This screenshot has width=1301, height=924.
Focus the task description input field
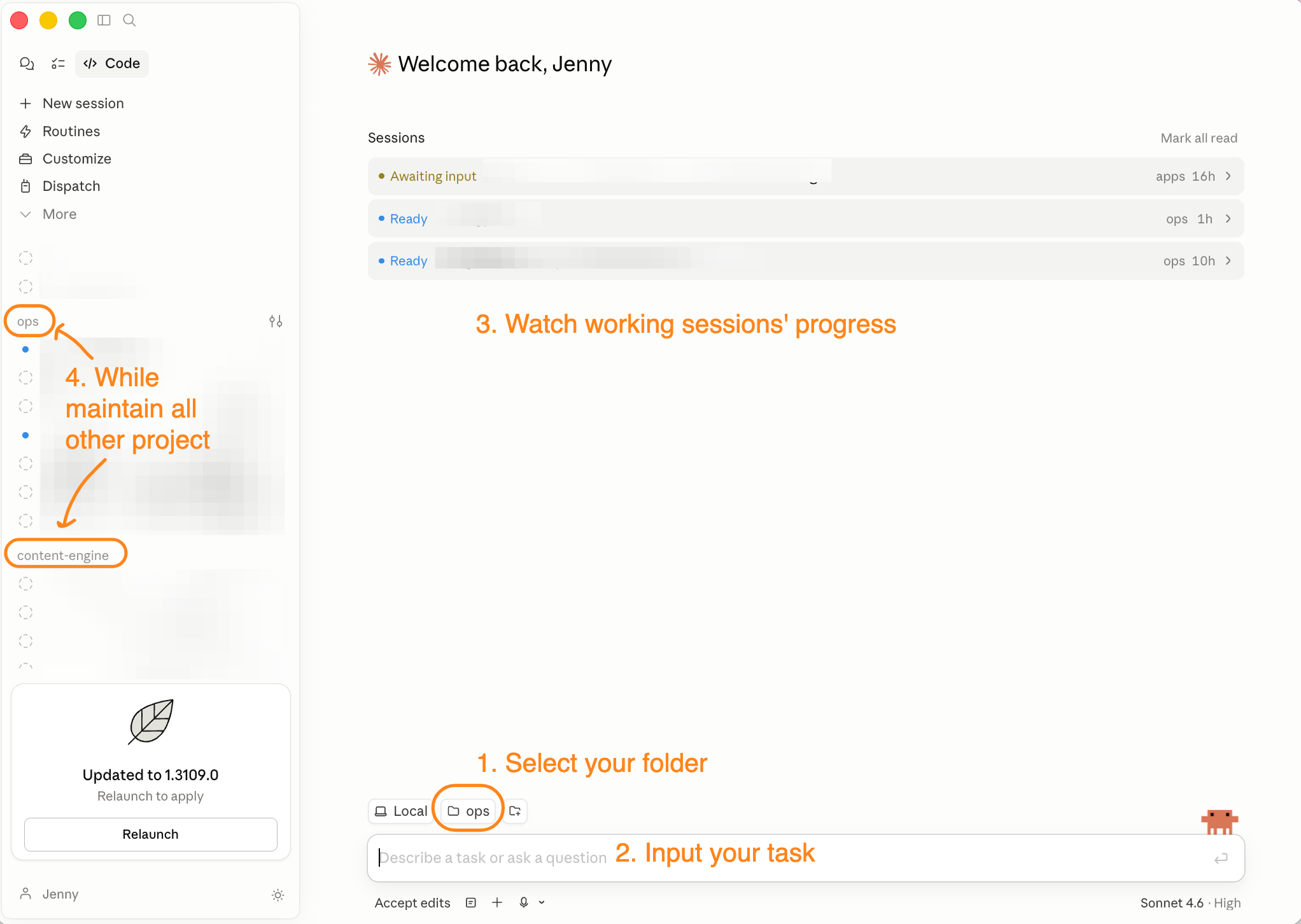click(806, 858)
